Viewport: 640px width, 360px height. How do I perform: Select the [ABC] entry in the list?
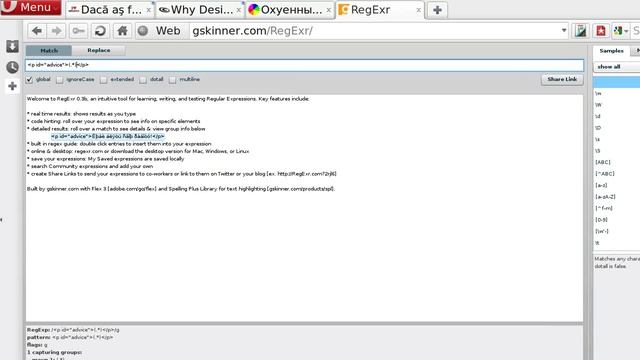pos(617,162)
